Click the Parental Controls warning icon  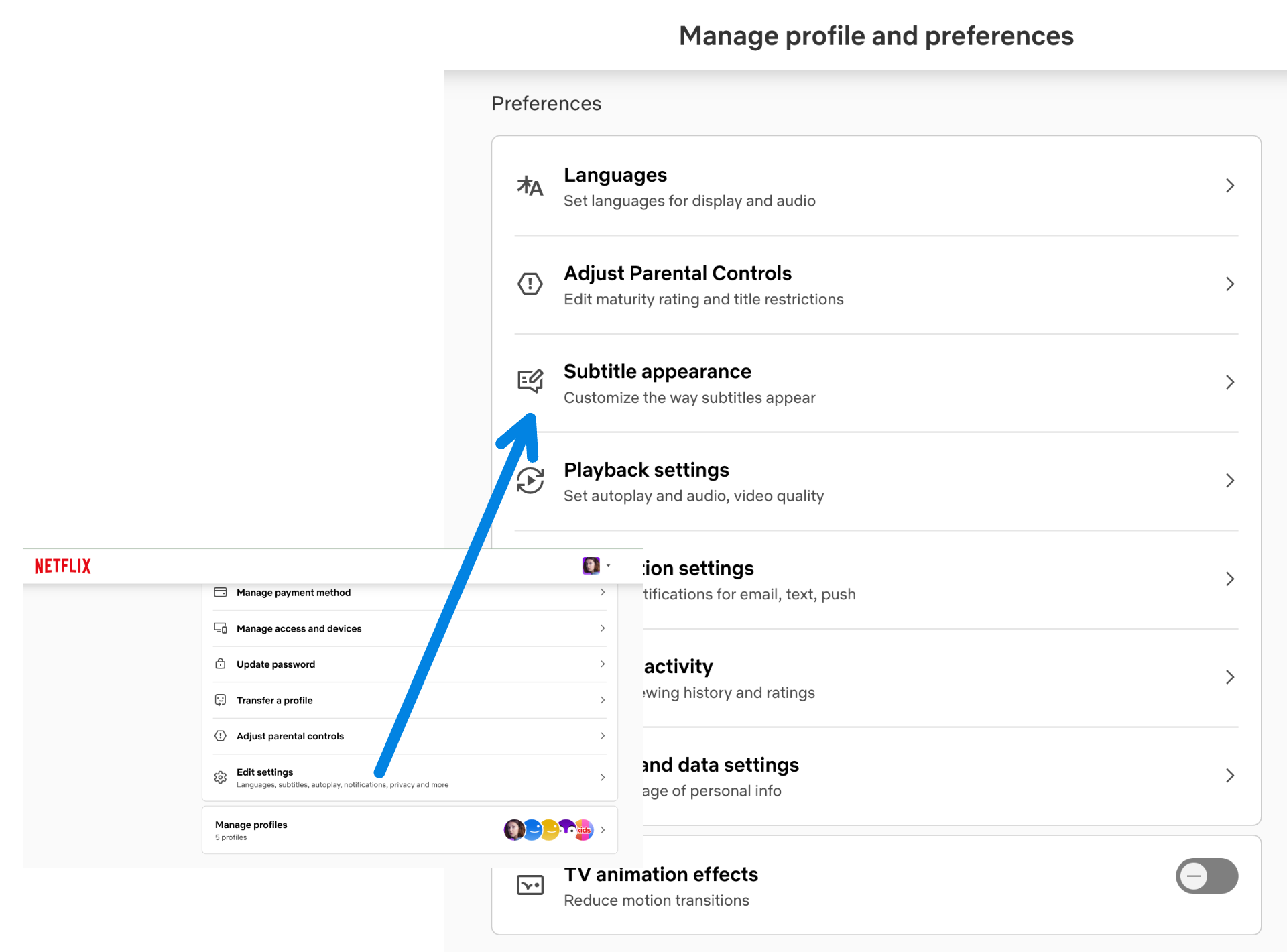[530, 284]
